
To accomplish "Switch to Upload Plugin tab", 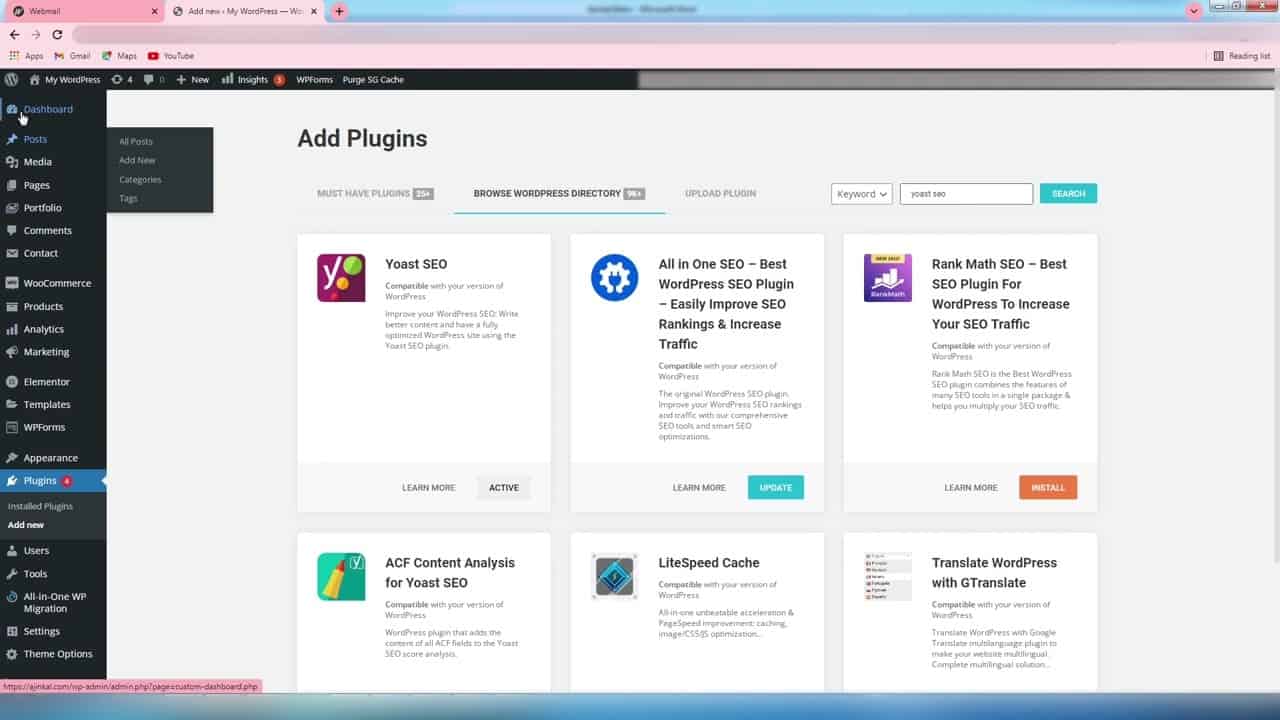I will tap(720, 193).
